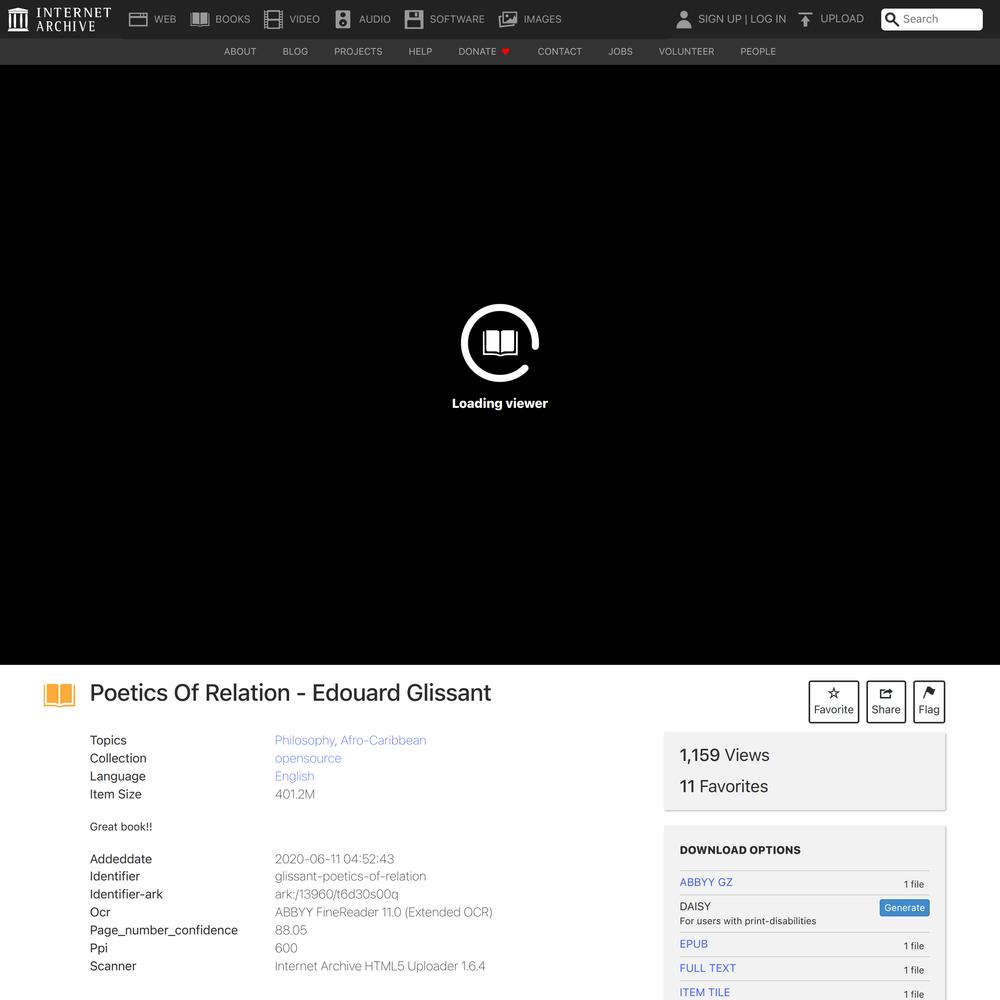
Task: Open the Video filmstrip icon
Action: [x=273, y=19]
